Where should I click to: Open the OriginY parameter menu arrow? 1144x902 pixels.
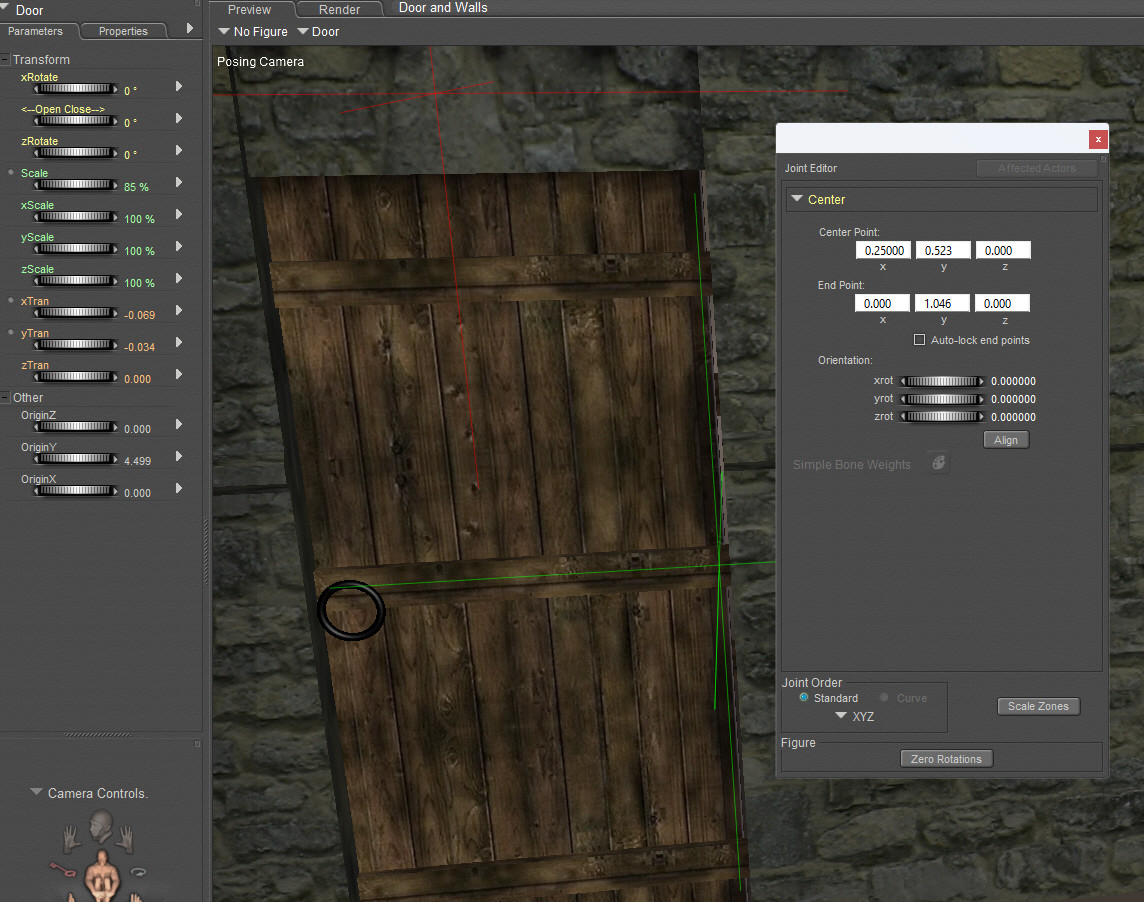[x=179, y=456]
